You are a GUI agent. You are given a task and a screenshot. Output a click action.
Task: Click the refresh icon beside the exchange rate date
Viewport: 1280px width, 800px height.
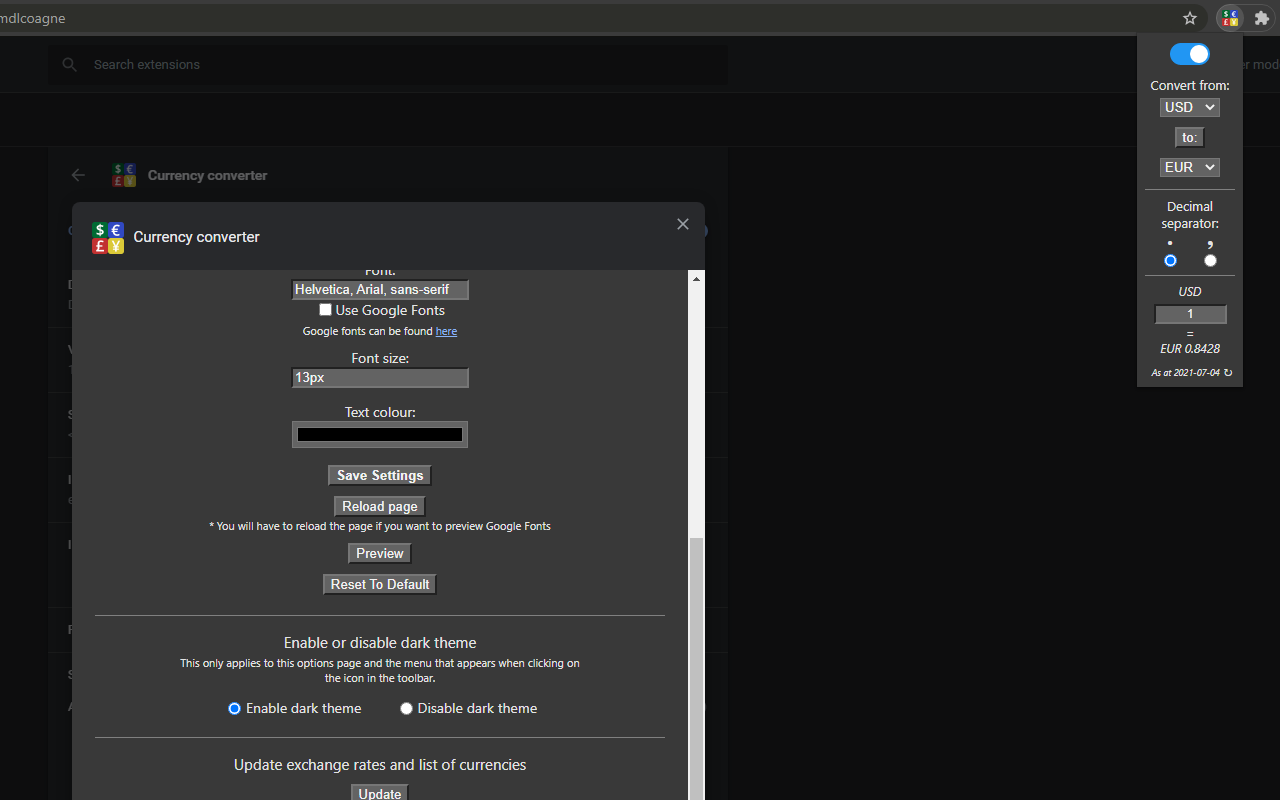coord(1228,373)
